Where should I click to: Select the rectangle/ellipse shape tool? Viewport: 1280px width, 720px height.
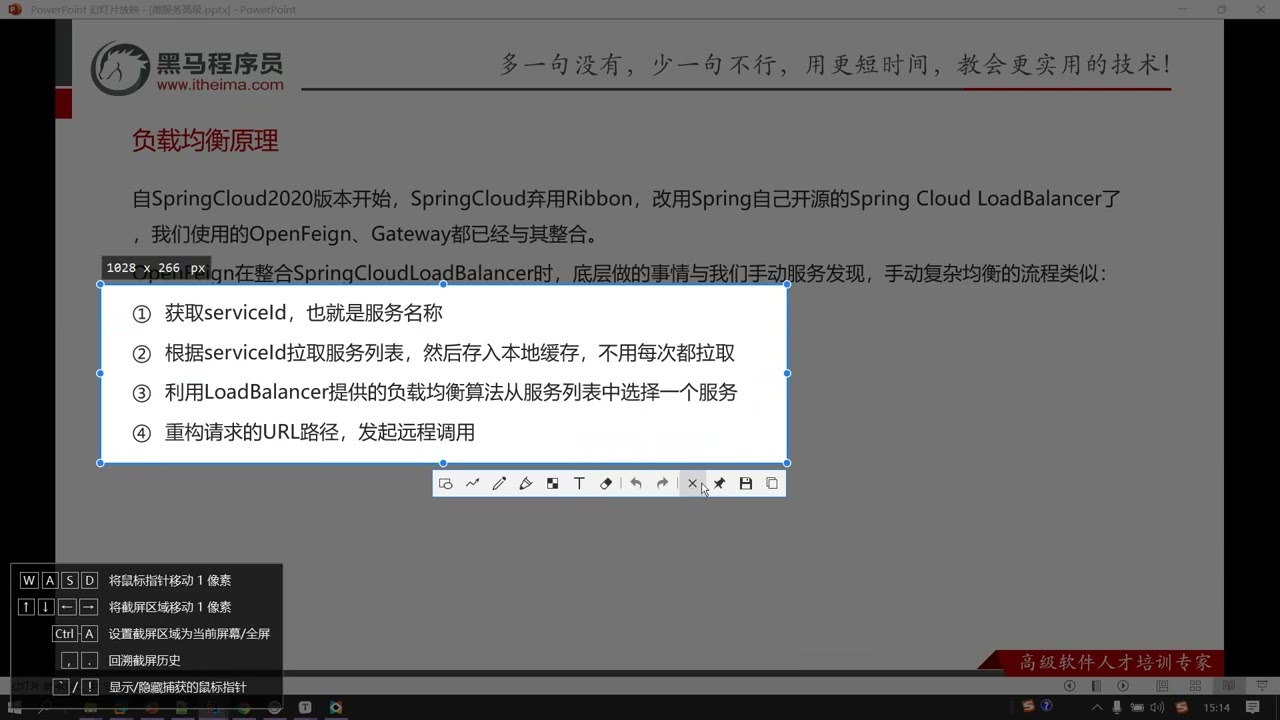pos(446,484)
